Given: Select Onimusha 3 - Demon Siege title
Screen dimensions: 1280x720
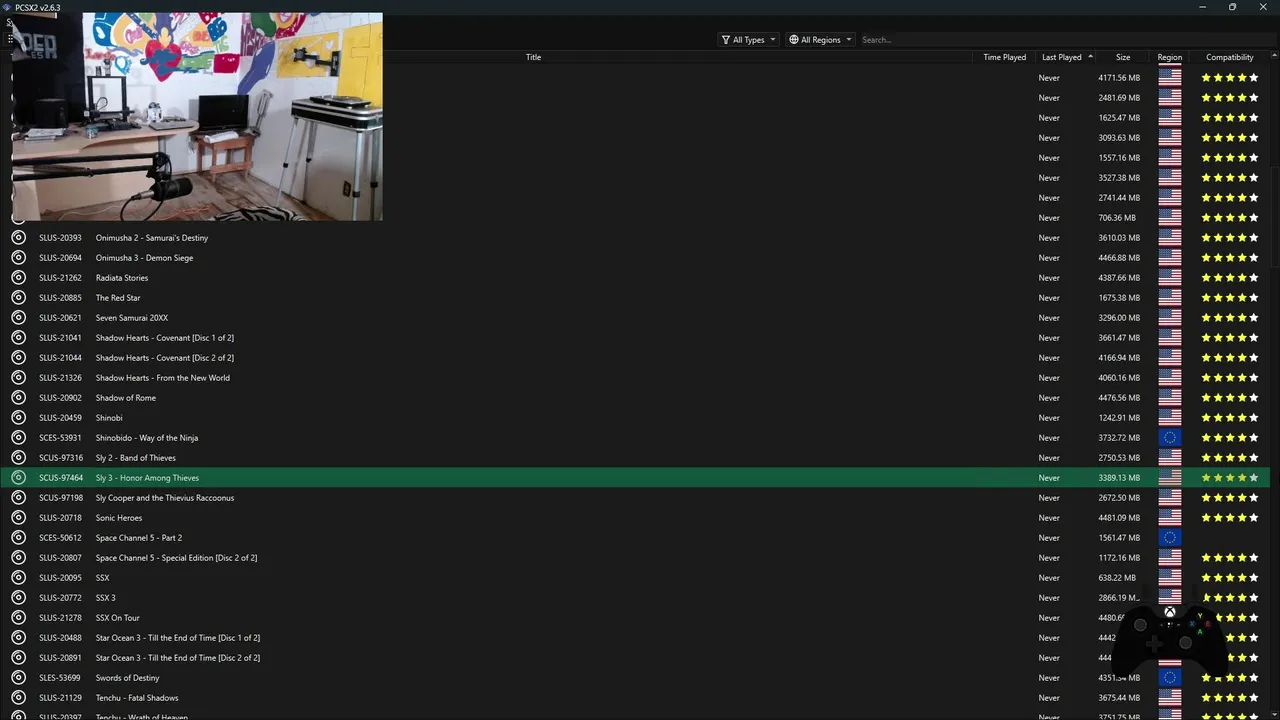Looking at the screenshot, I should [144, 258].
